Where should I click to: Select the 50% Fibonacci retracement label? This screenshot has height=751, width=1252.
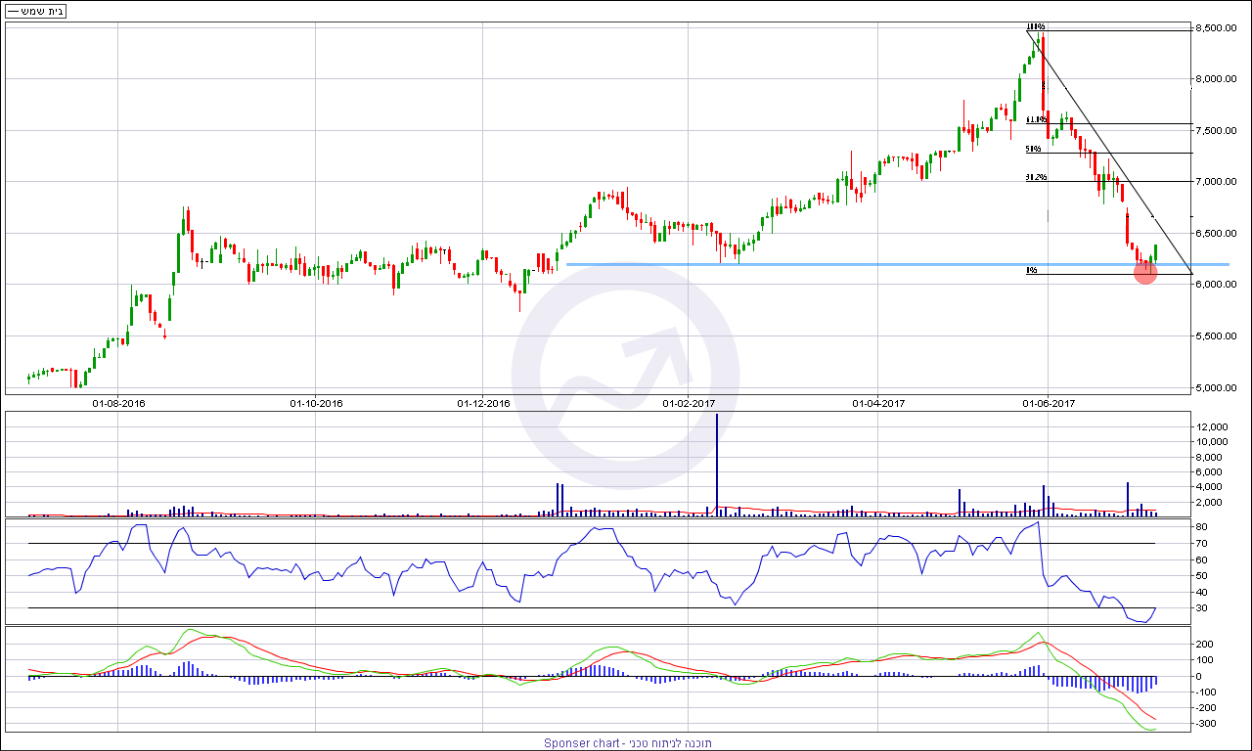[1033, 149]
